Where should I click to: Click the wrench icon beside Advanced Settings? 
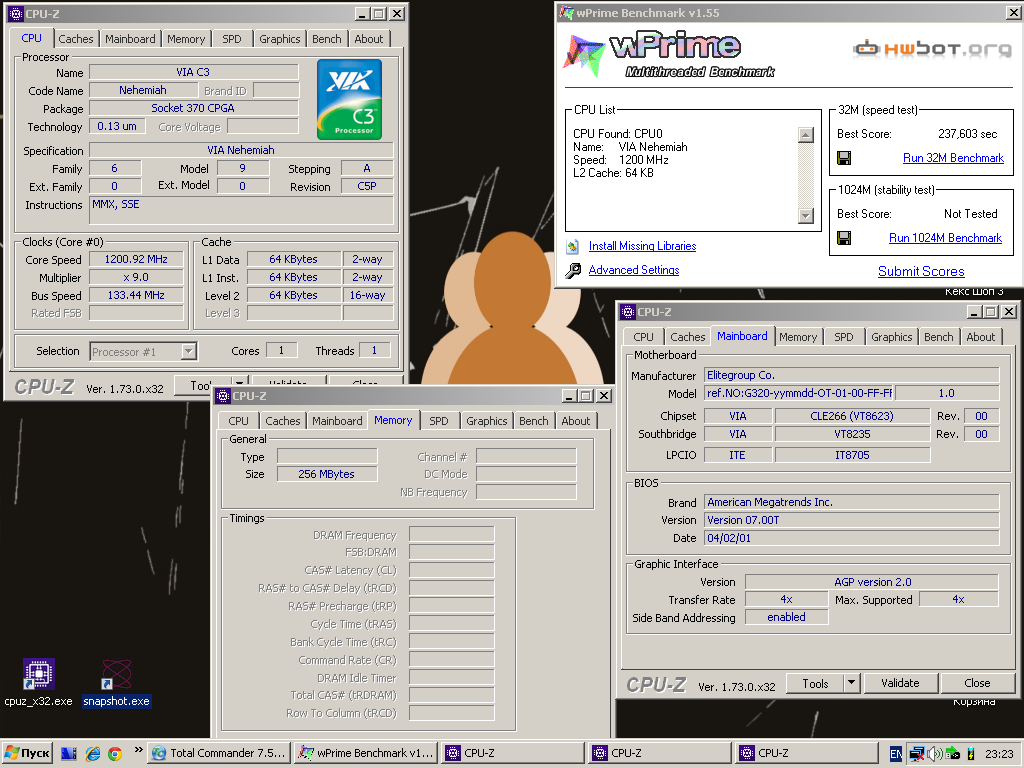[573, 270]
